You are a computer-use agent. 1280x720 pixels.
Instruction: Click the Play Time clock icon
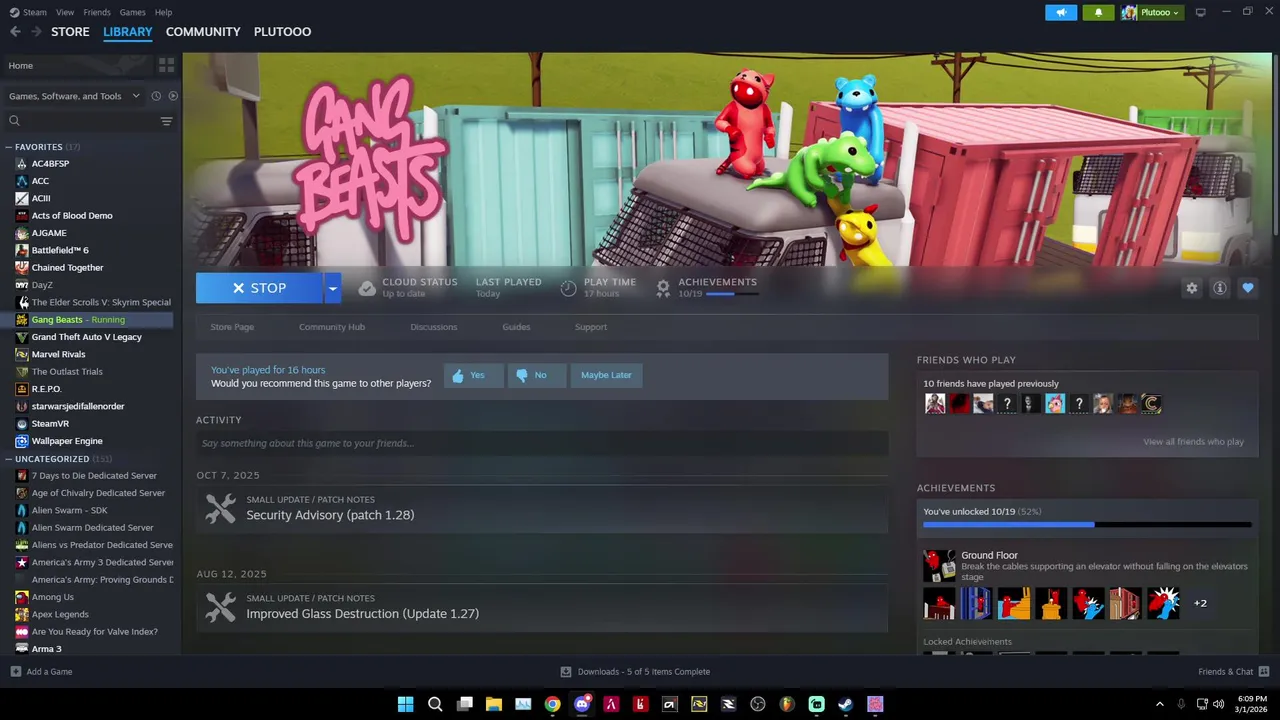pyautogui.click(x=568, y=288)
